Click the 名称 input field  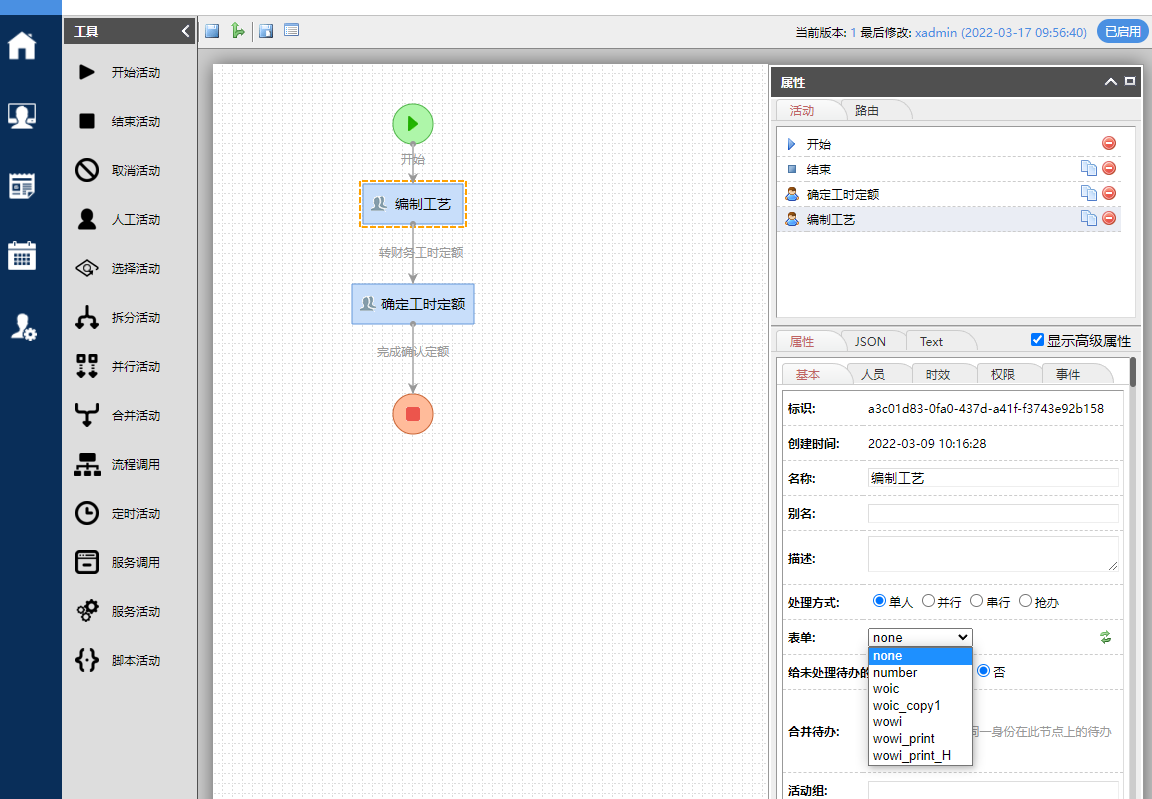[x=993, y=478]
